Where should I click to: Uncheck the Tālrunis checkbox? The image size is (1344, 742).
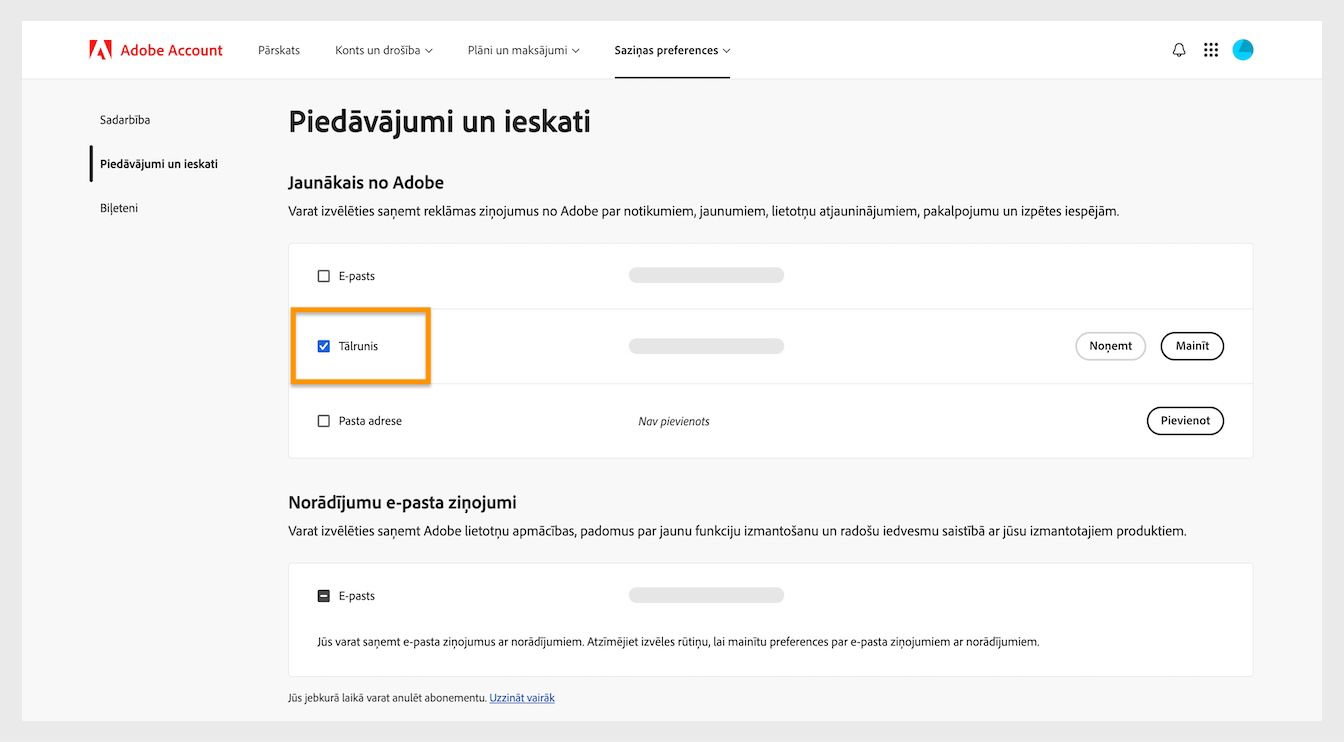pyautogui.click(x=323, y=346)
